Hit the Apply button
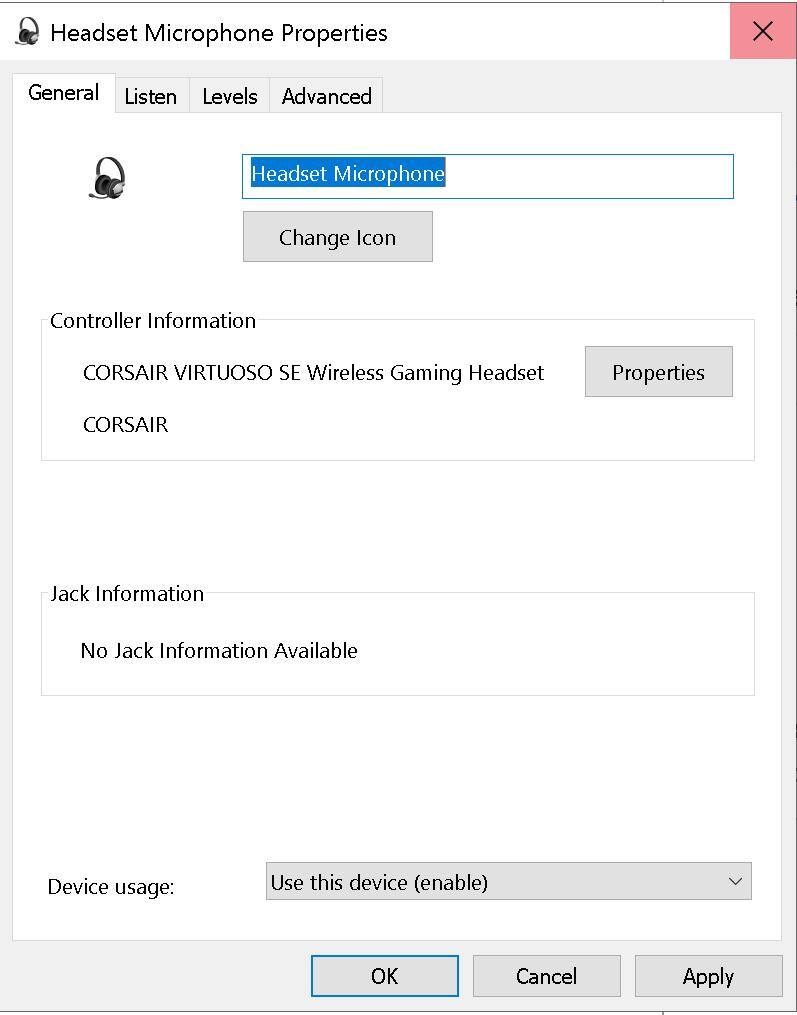The width and height of the screenshot is (797, 1015). click(x=708, y=976)
